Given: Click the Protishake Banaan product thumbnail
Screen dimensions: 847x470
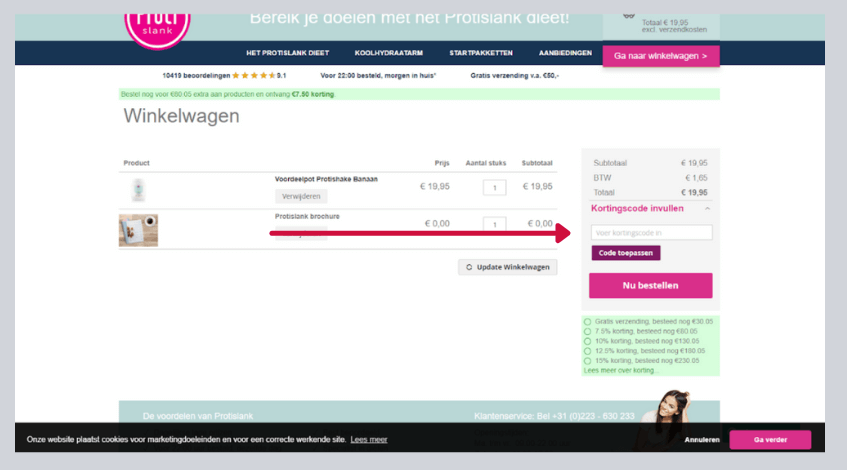Looking at the screenshot, I should pyautogui.click(x=138, y=190).
